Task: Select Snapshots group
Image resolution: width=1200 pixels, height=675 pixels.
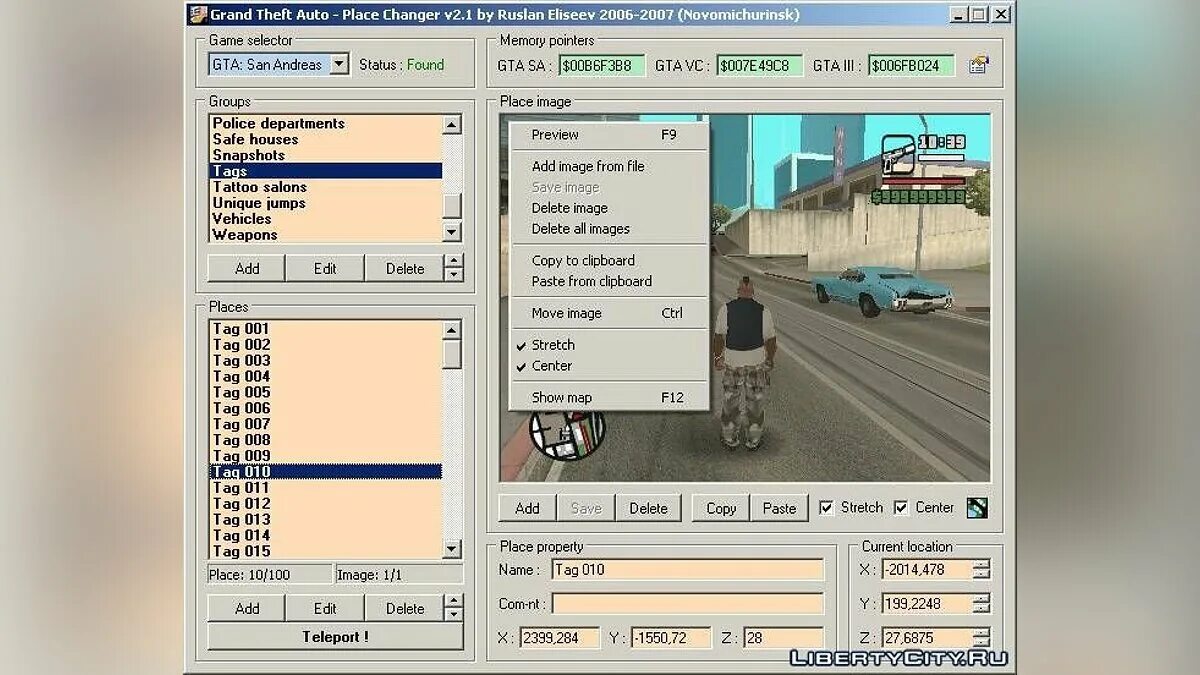Action: (x=326, y=155)
